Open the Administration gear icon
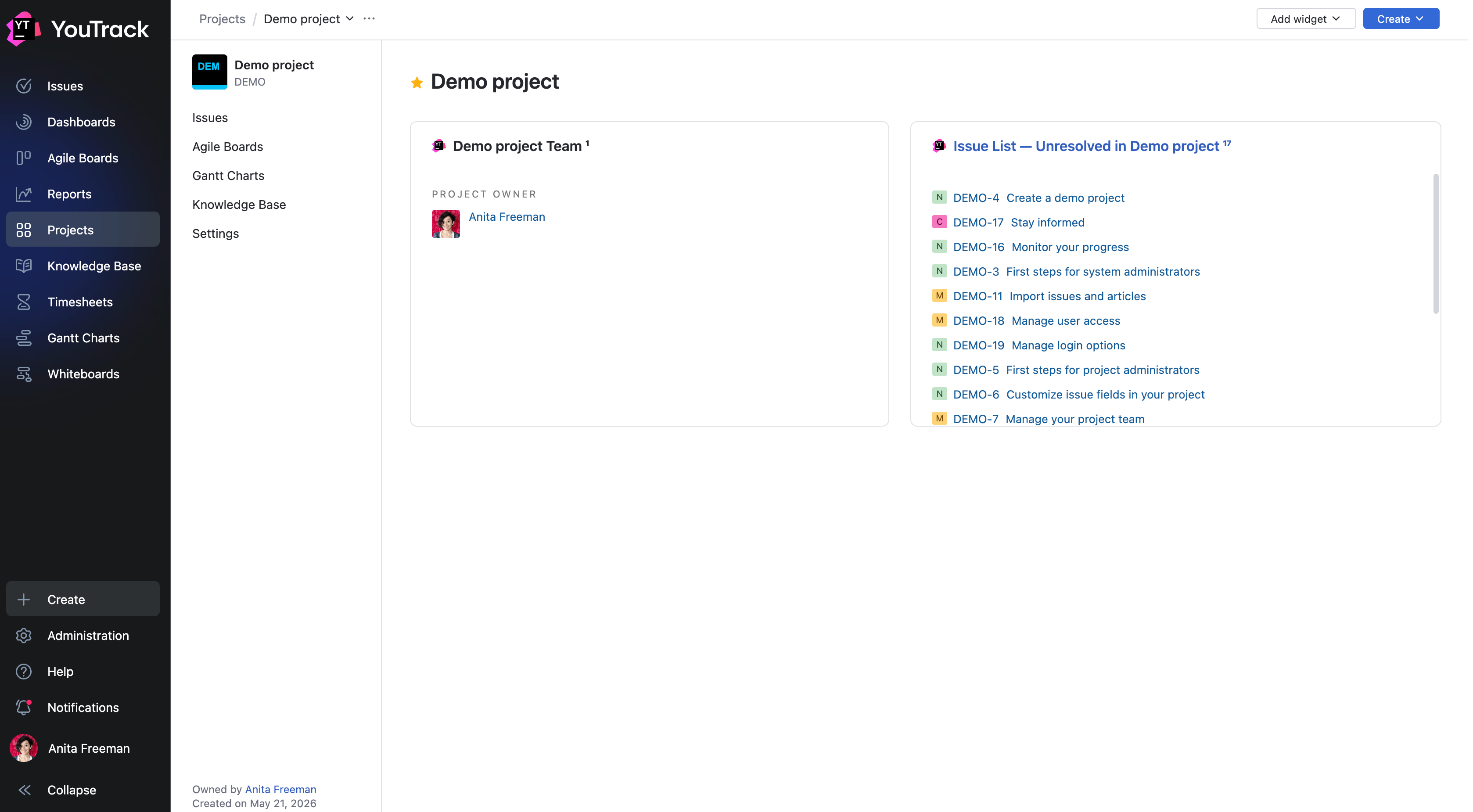Screen dimensions: 1473x812 [23, 635]
